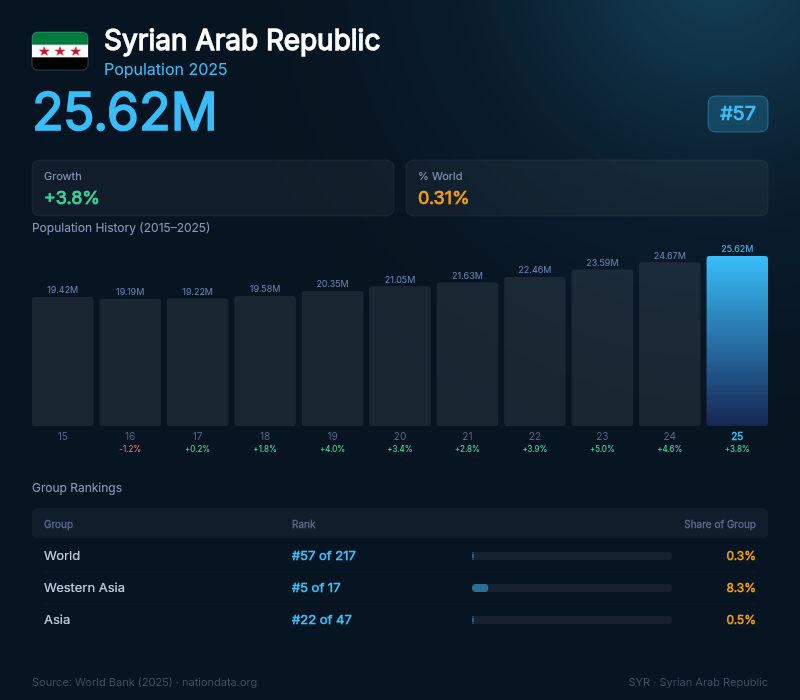The height and width of the screenshot is (700, 800).
Task: Select the Asia group row label
Action: 57,619
